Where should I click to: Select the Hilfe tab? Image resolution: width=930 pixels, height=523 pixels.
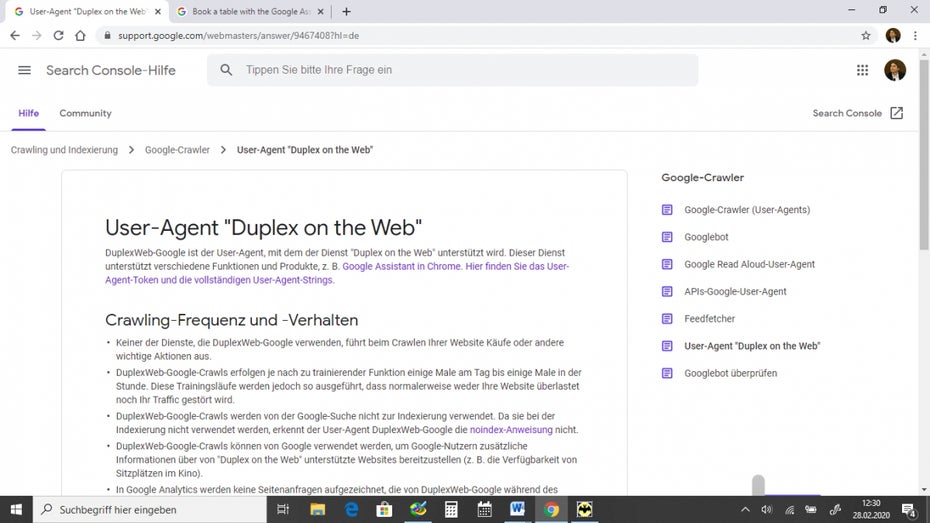tap(28, 113)
